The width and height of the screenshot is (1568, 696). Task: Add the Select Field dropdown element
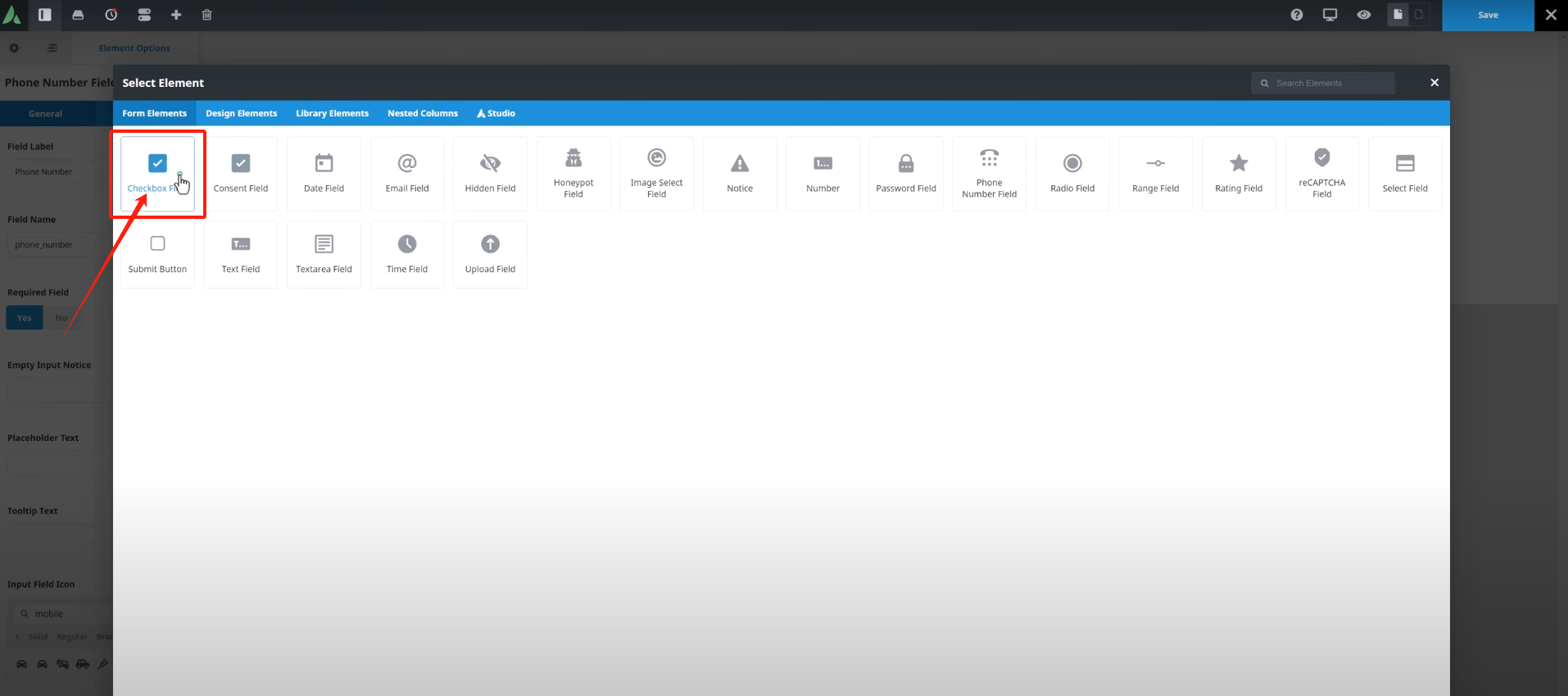[1404, 173]
